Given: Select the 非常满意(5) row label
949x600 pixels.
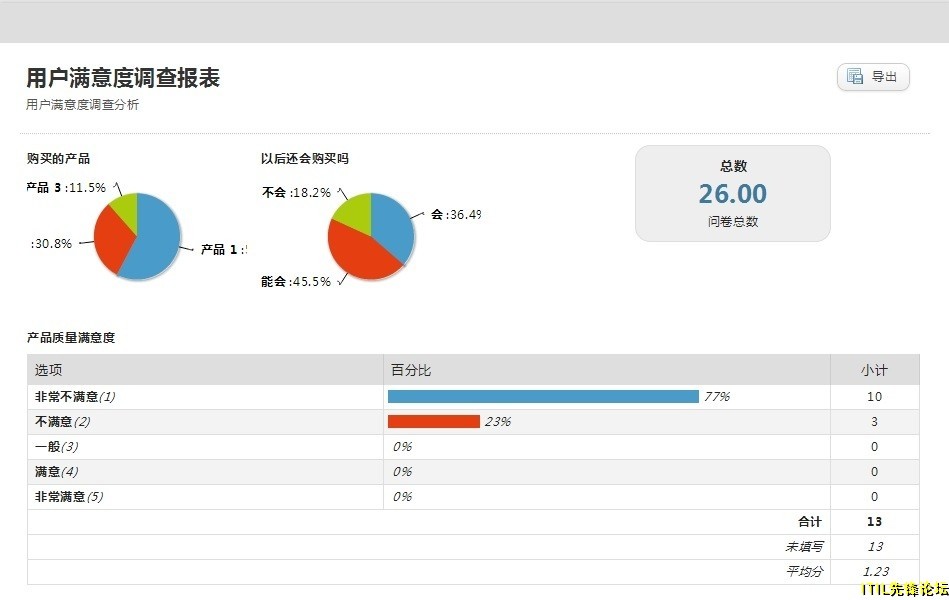Looking at the screenshot, I should tap(68, 497).
